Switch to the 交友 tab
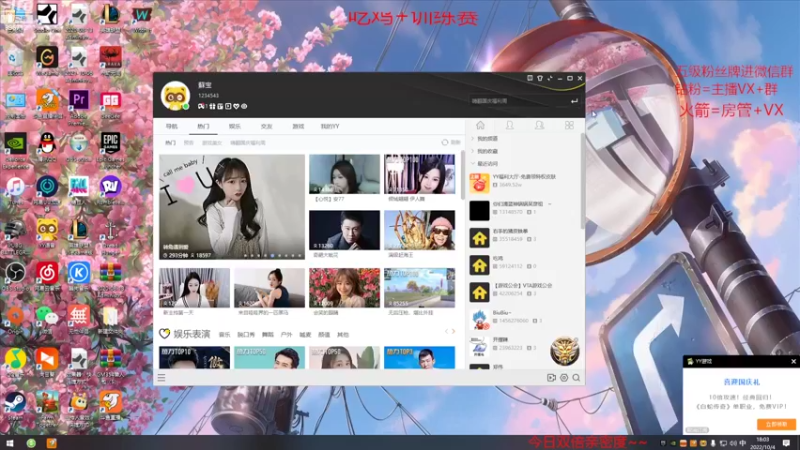 tap(266, 126)
